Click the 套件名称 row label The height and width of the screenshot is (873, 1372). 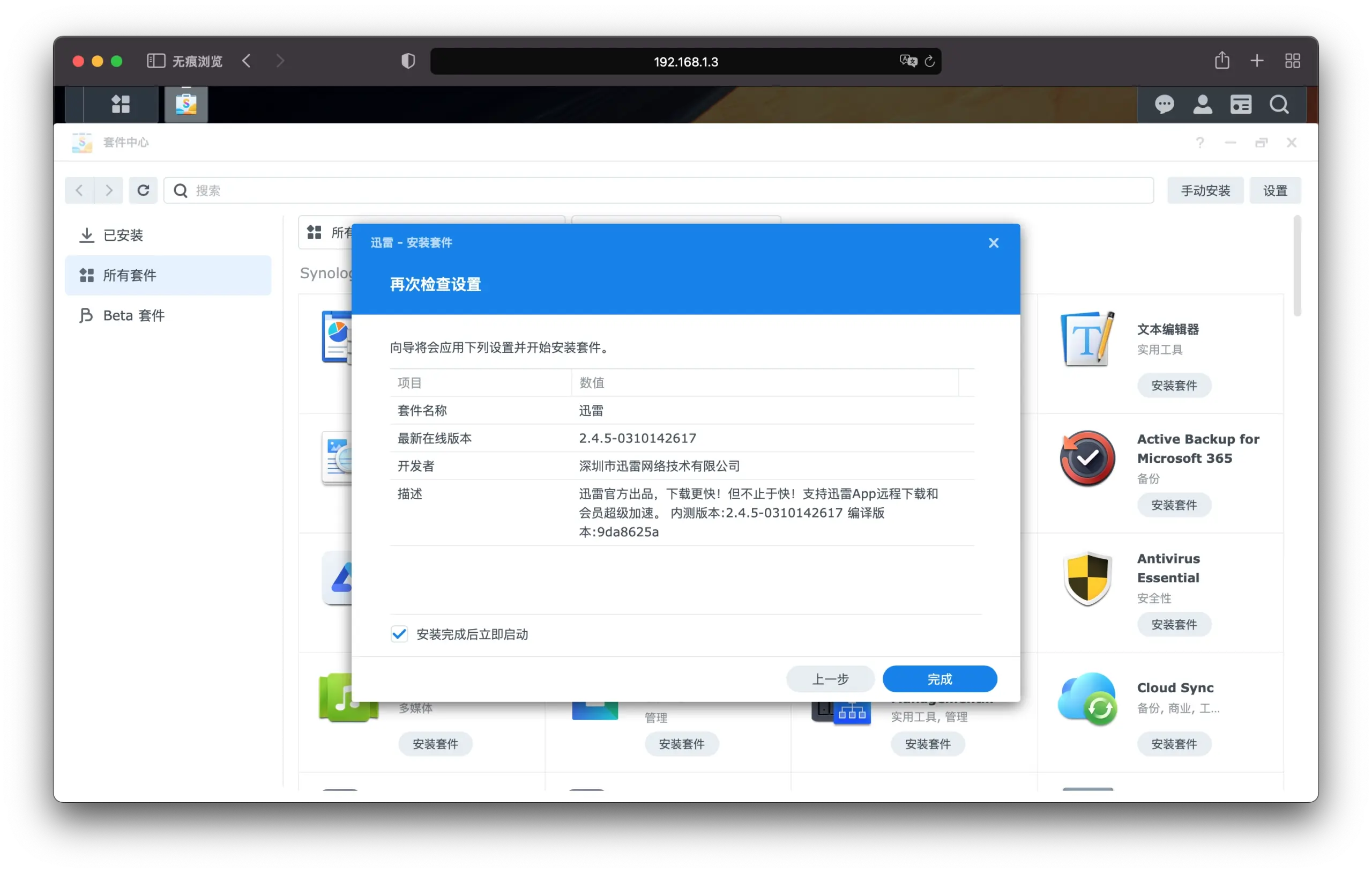coord(422,411)
